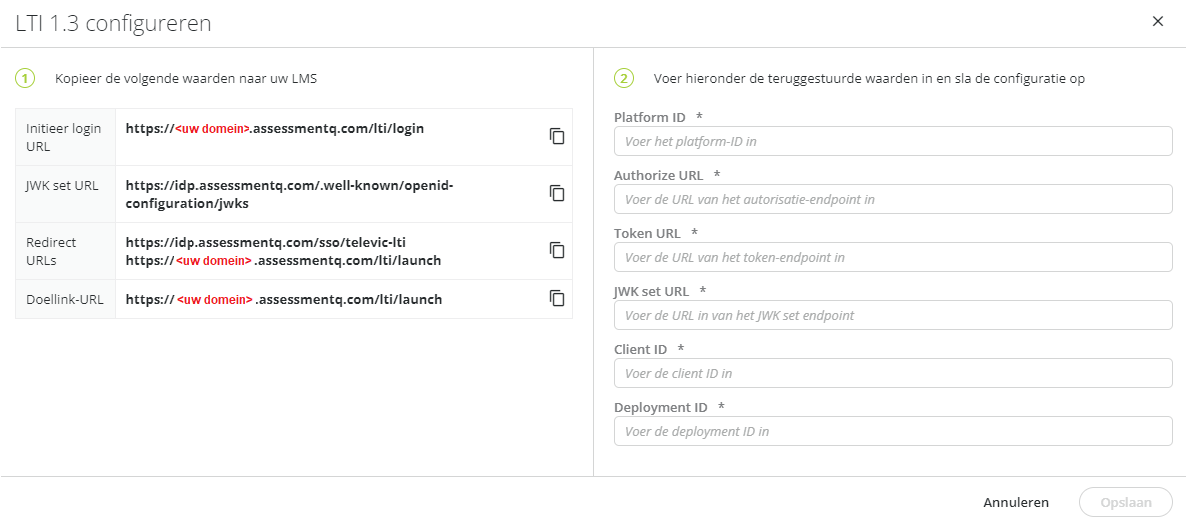1186x526 pixels.
Task: Focus the Client ID text box
Action: pos(893,373)
